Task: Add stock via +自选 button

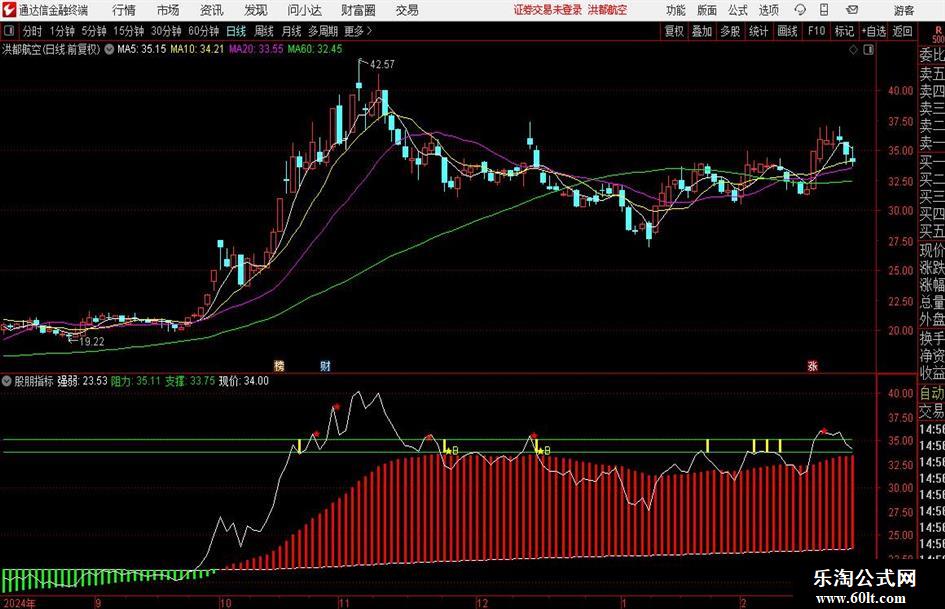Action: pos(873,31)
